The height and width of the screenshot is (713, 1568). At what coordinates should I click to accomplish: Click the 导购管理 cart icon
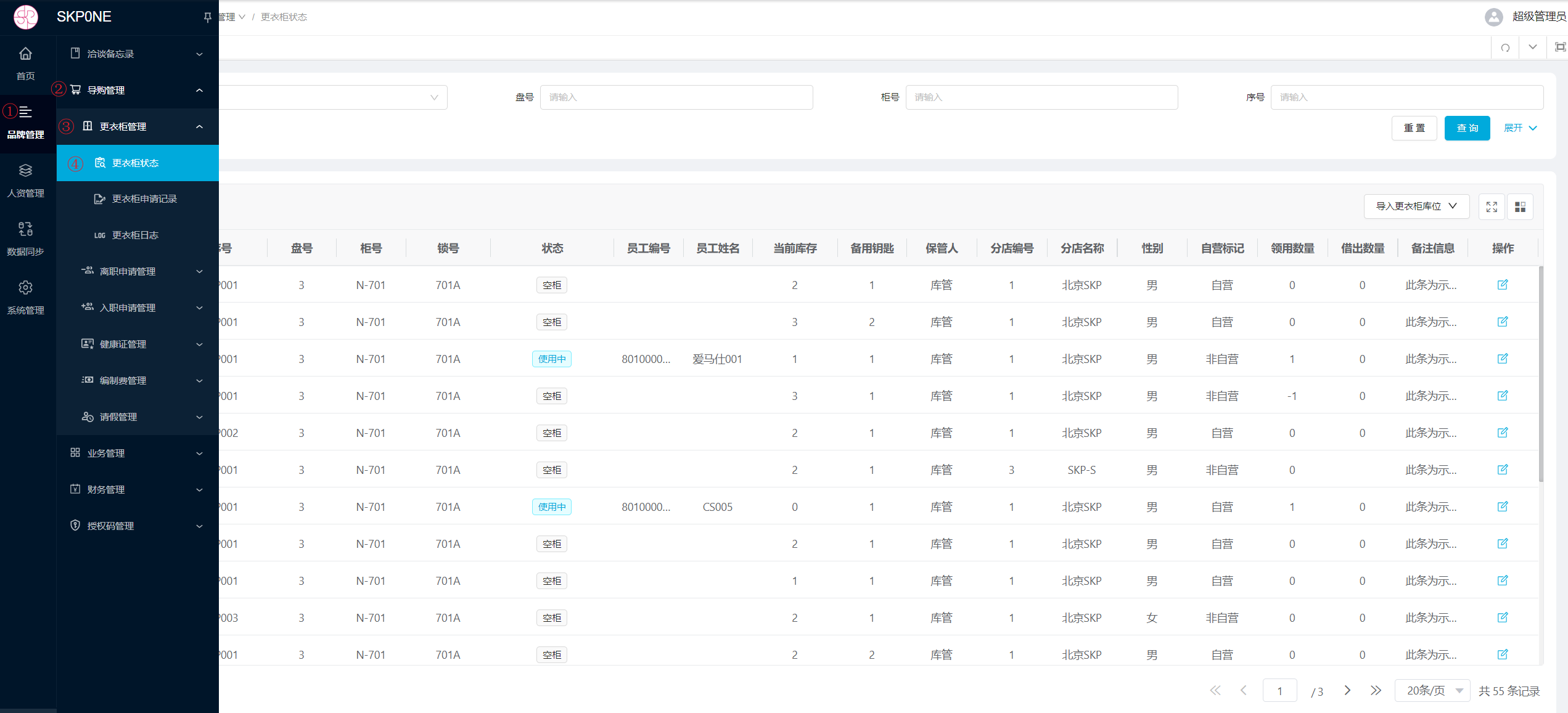click(x=75, y=90)
